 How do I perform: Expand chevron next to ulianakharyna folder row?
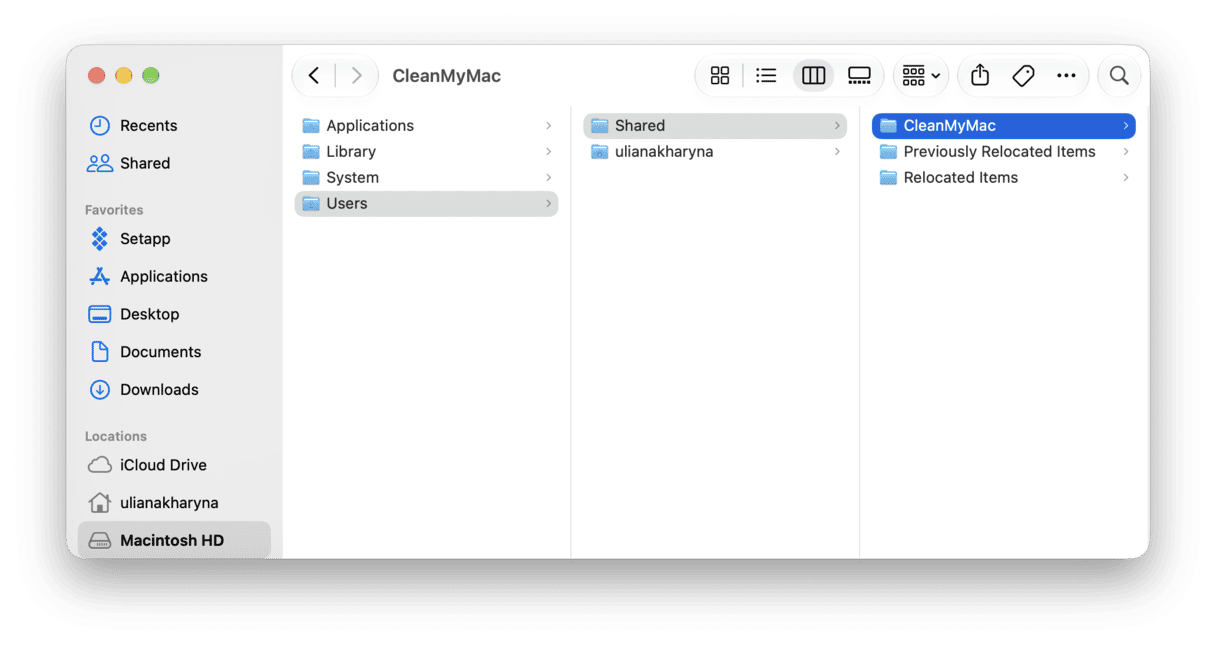837,152
